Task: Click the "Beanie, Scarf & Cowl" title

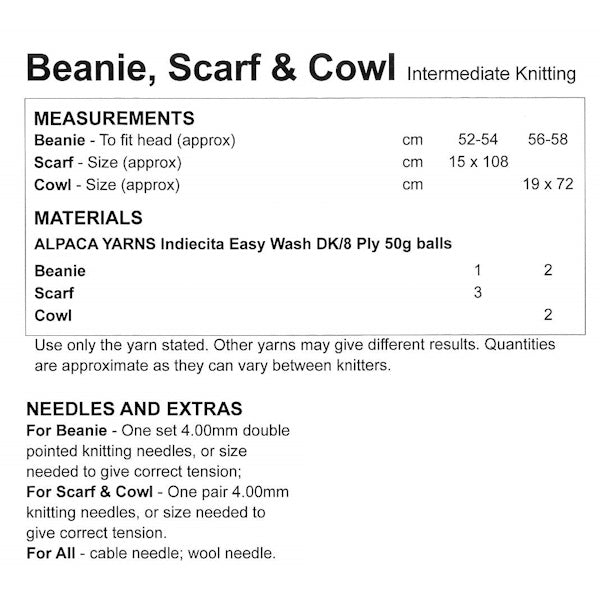Action: point(212,68)
